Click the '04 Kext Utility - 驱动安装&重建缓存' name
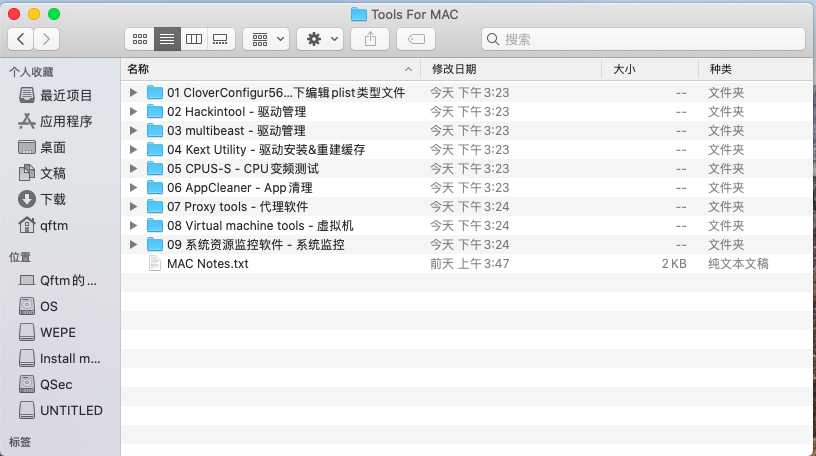This screenshot has height=456, width=816. tap(266, 149)
